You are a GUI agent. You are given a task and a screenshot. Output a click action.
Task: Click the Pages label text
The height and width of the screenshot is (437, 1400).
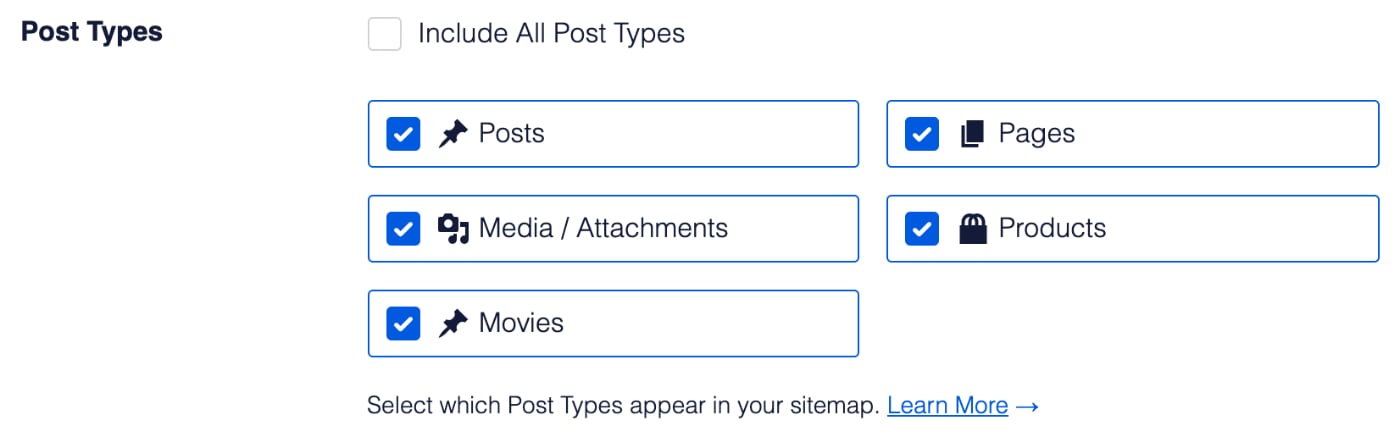point(1037,134)
